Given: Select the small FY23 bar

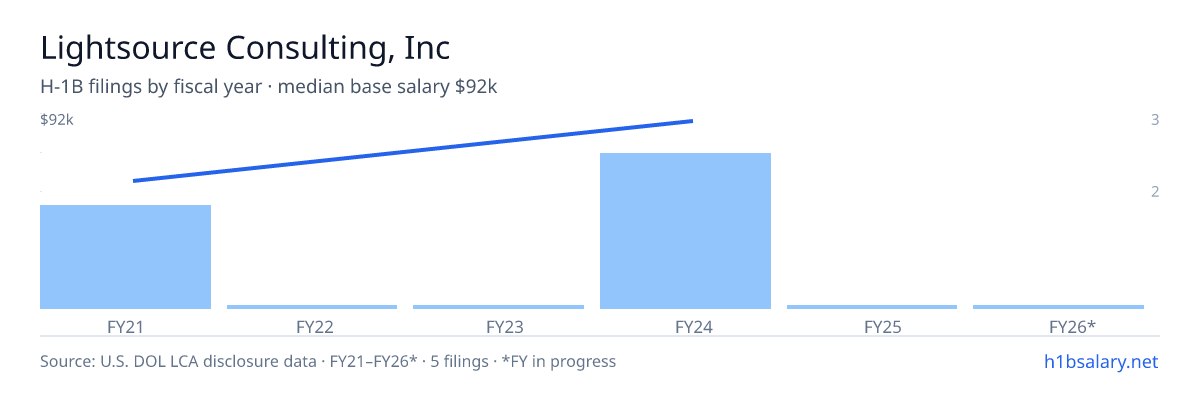Looking at the screenshot, I should click(498, 307).
